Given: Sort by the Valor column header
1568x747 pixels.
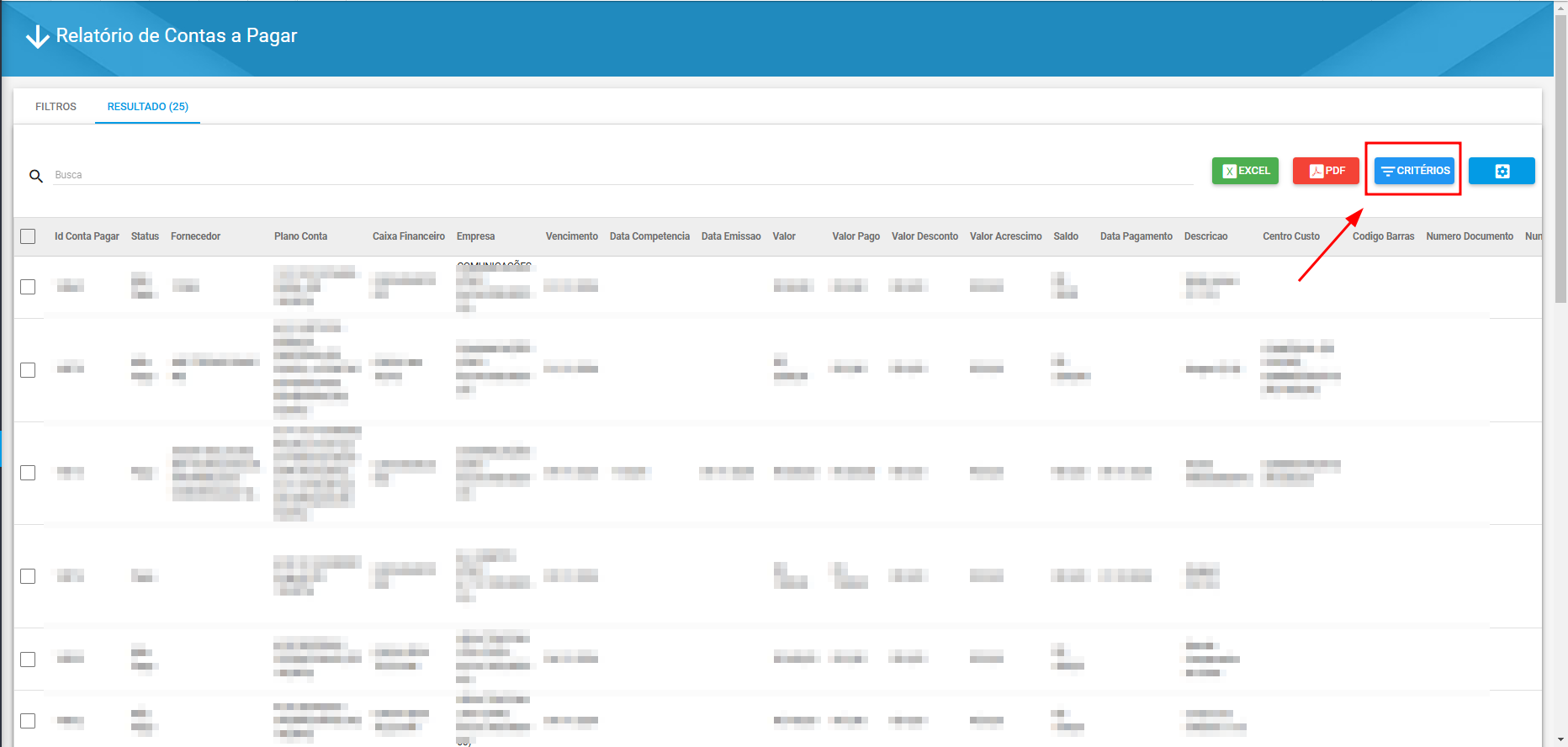Looking at the screenshot, I should (784, 236).
